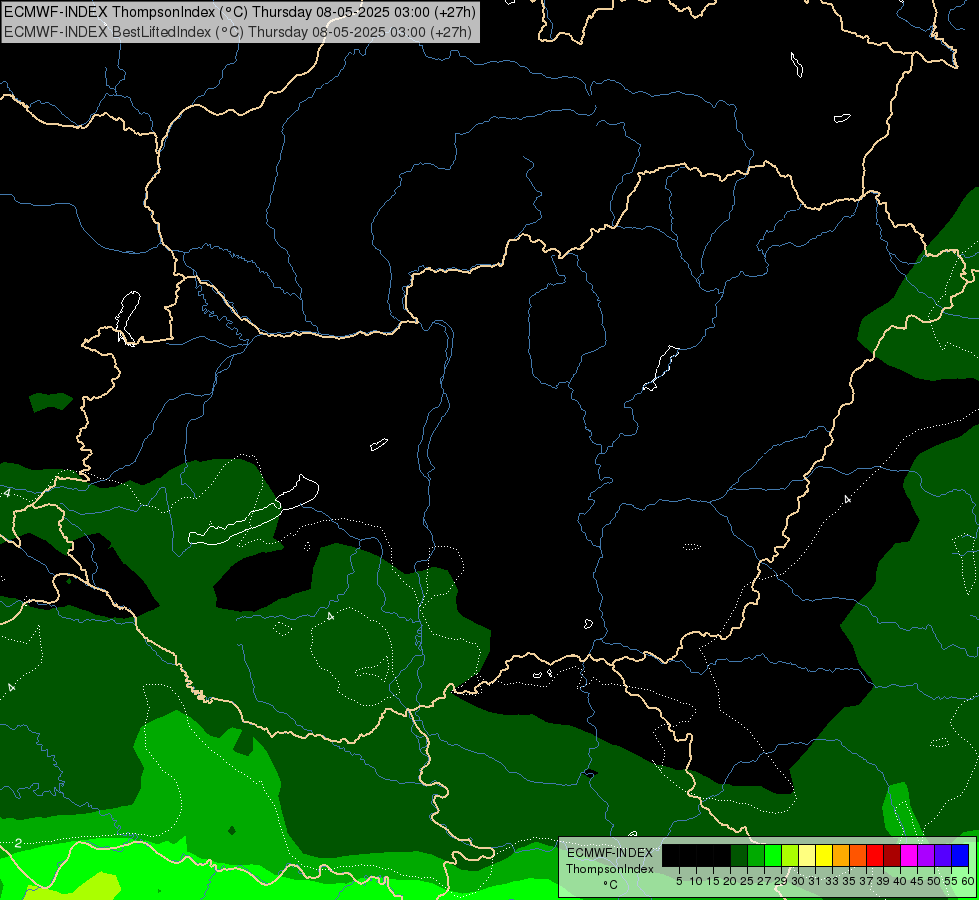The width and height of the screenshot is (979, 900).
Task: Click the legend scale value '40'
Action: click(900, 881)
